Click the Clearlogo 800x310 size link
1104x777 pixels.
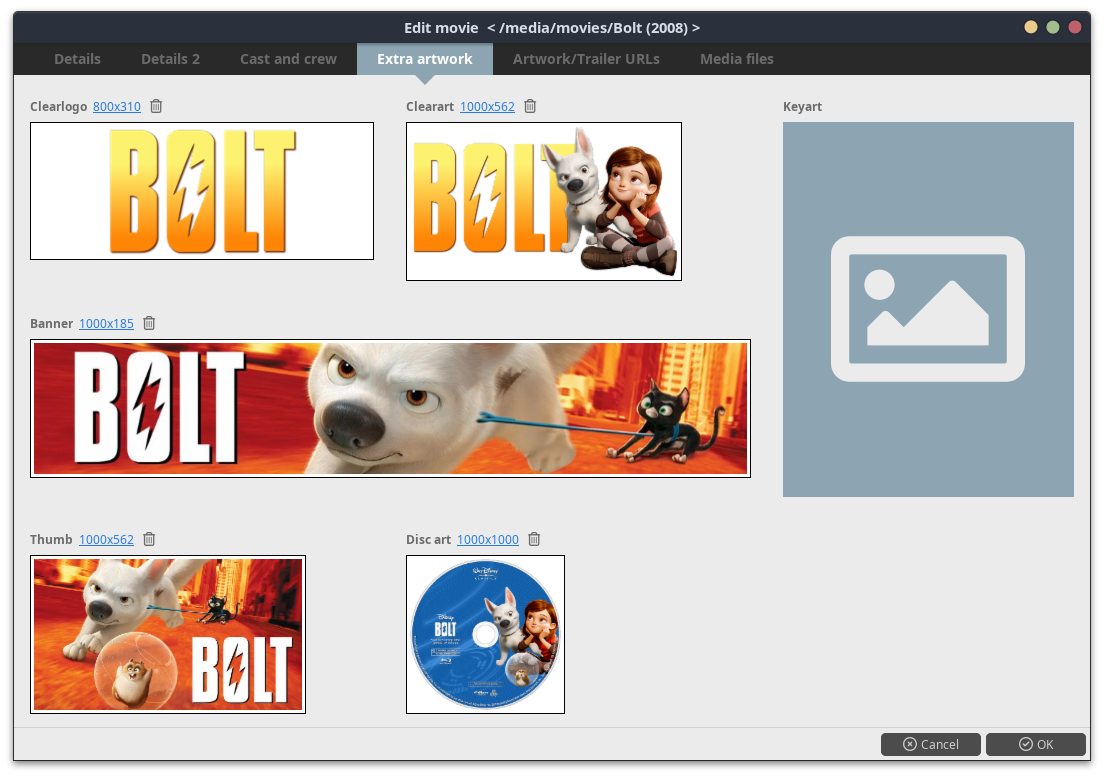[117, 107]
